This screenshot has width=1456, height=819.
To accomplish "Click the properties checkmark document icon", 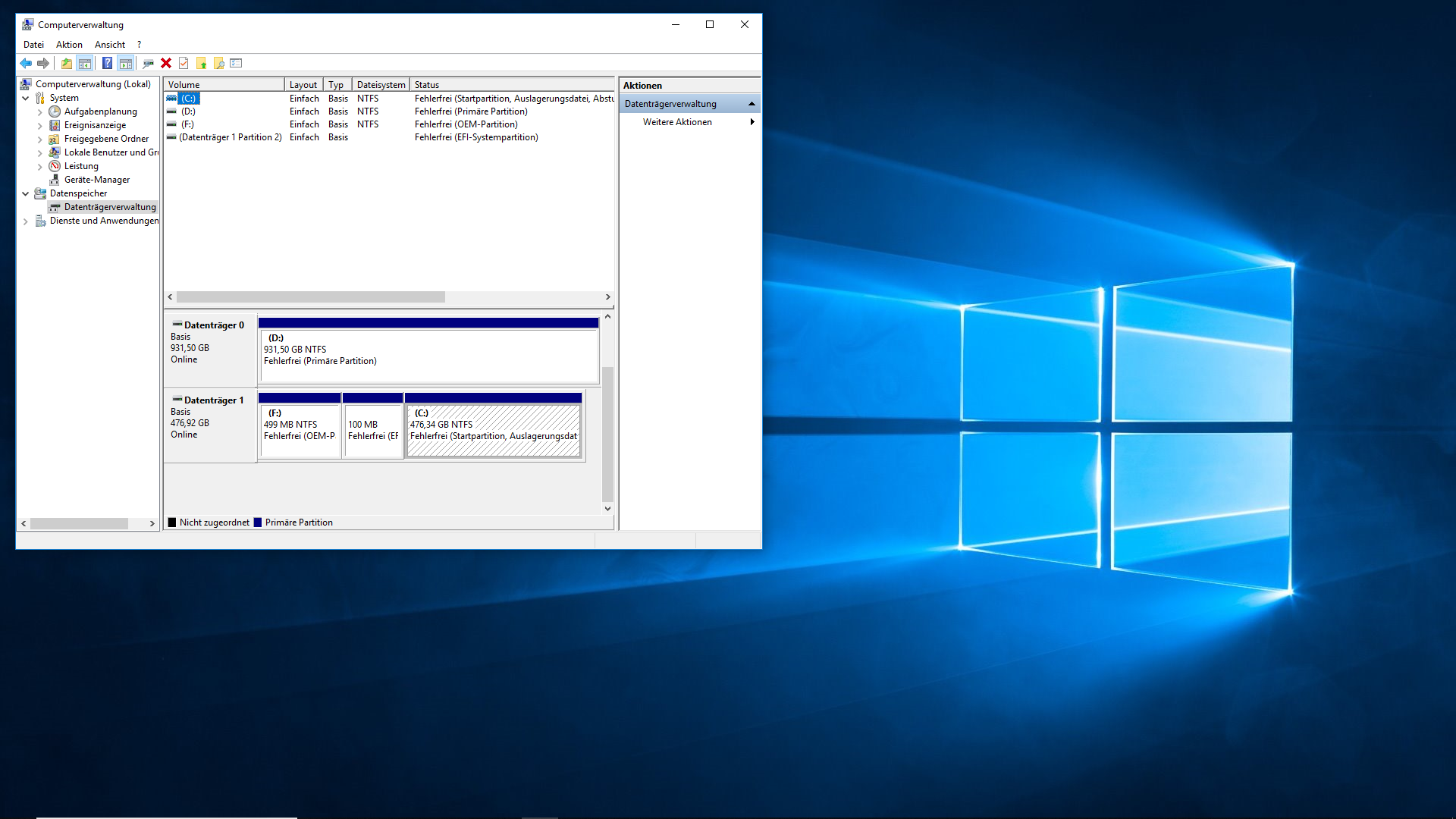I will click(x=184, y=64).
